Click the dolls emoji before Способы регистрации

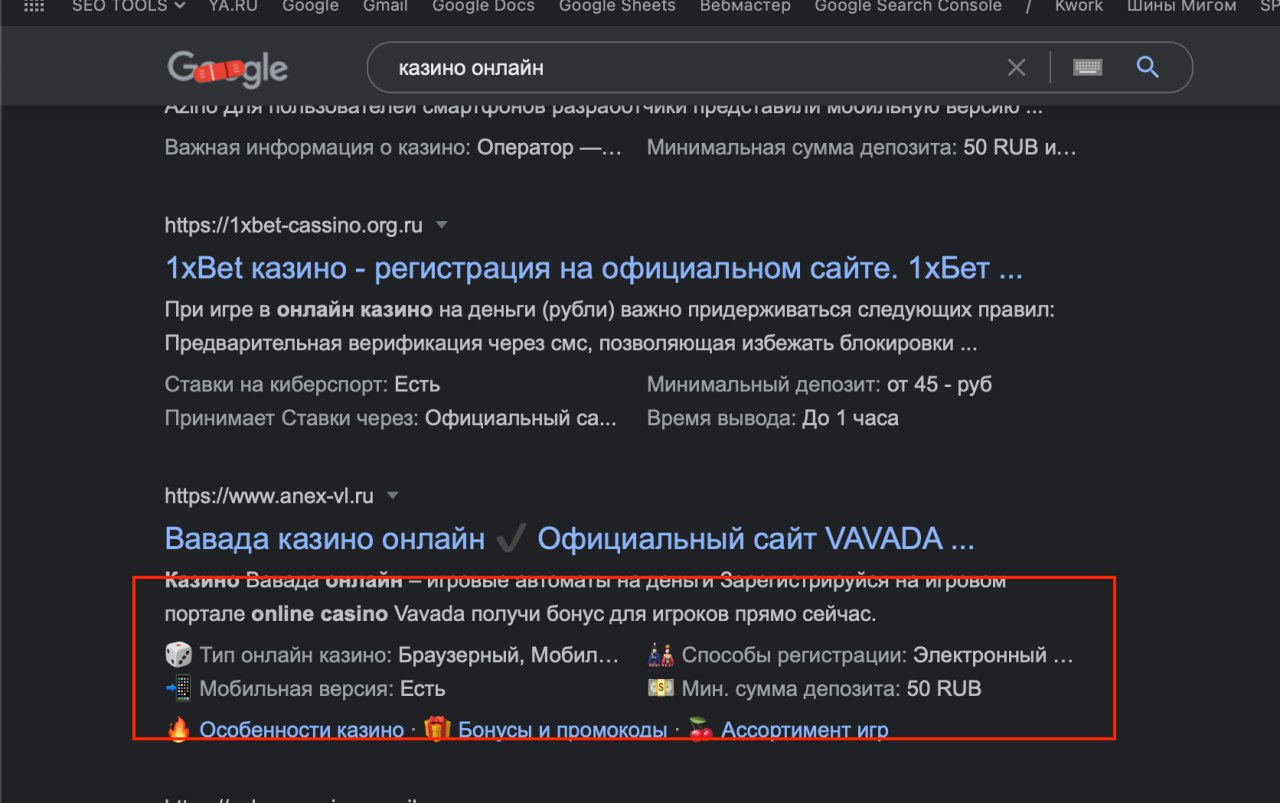click(660, 656)
